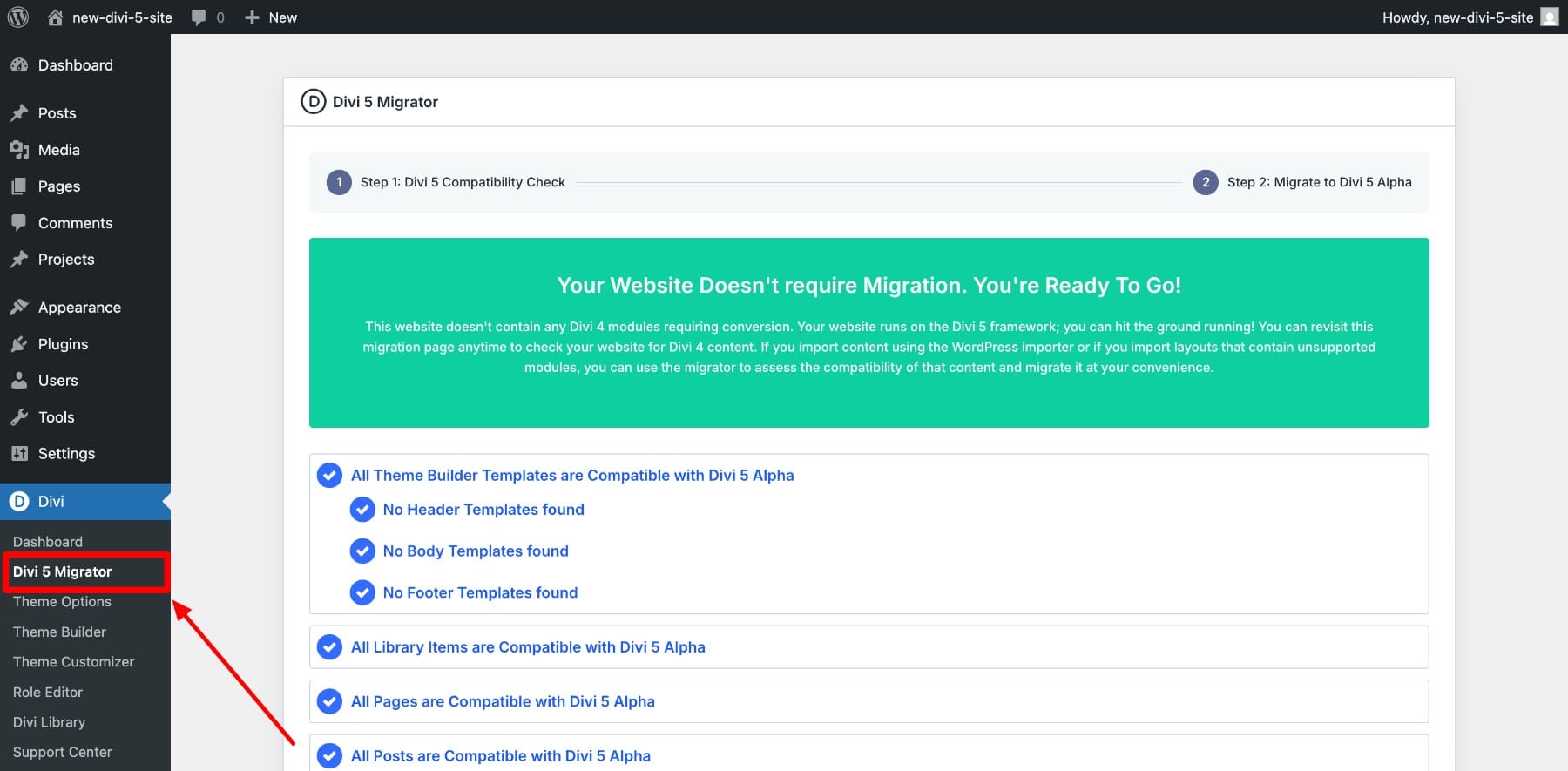Open the user avatar in admin bar
The image size is (1568, 771).
click(x=1550, y=17)
